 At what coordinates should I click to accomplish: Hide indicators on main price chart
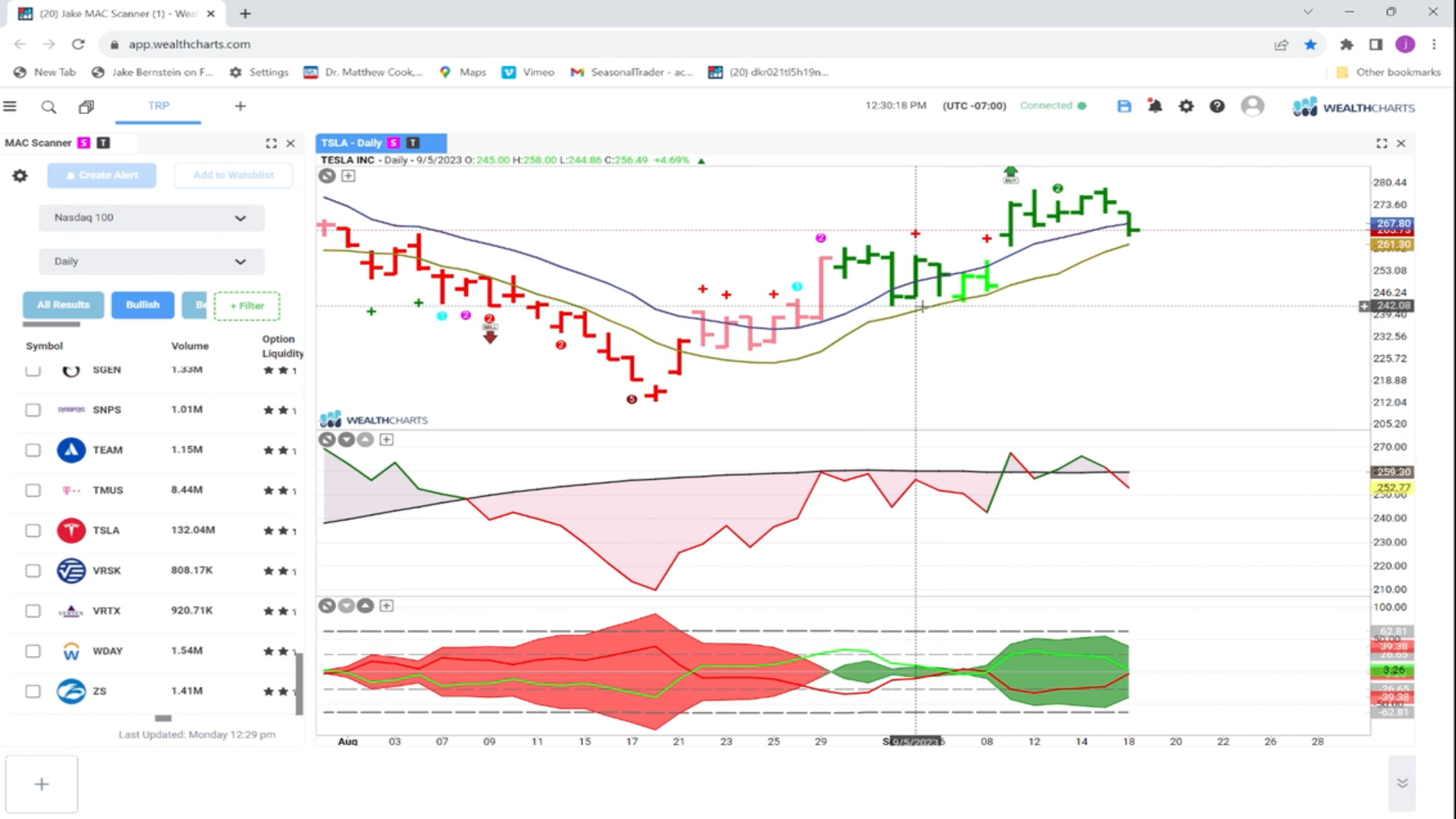(327, 176)
